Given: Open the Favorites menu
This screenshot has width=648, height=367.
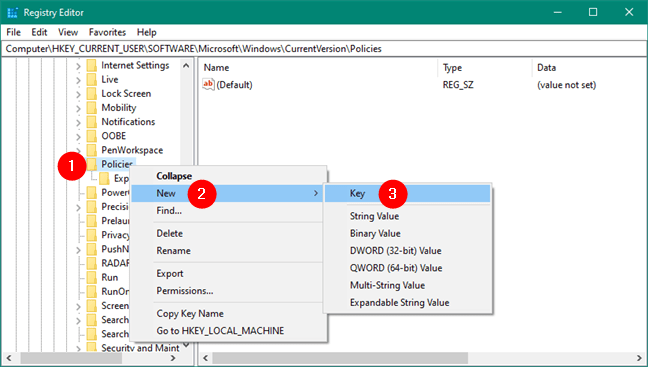Looking at the screenshot, I should click(x=107, y=32).
